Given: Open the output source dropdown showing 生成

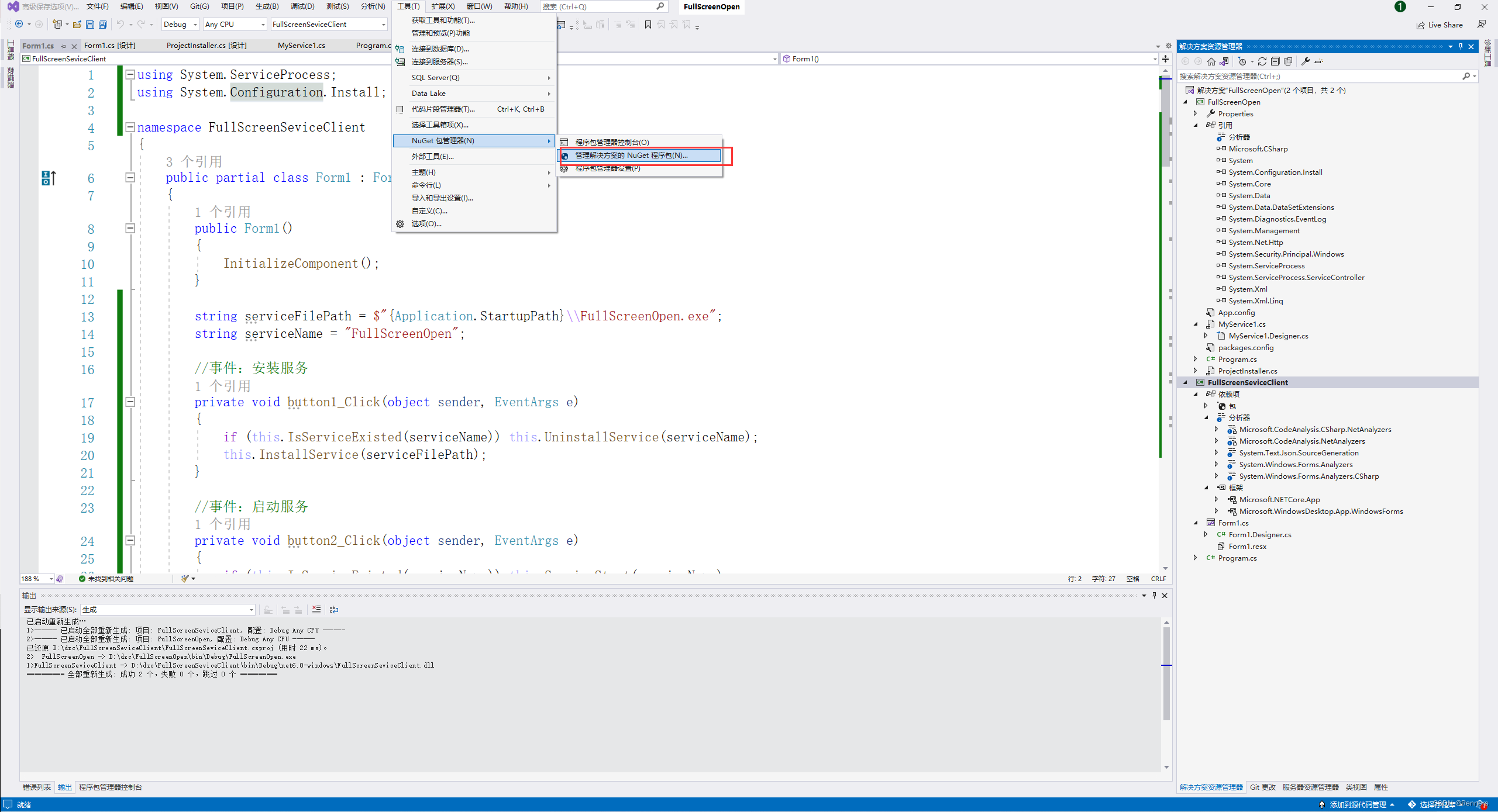Looking at the screenshot, I should click(168, 609).
